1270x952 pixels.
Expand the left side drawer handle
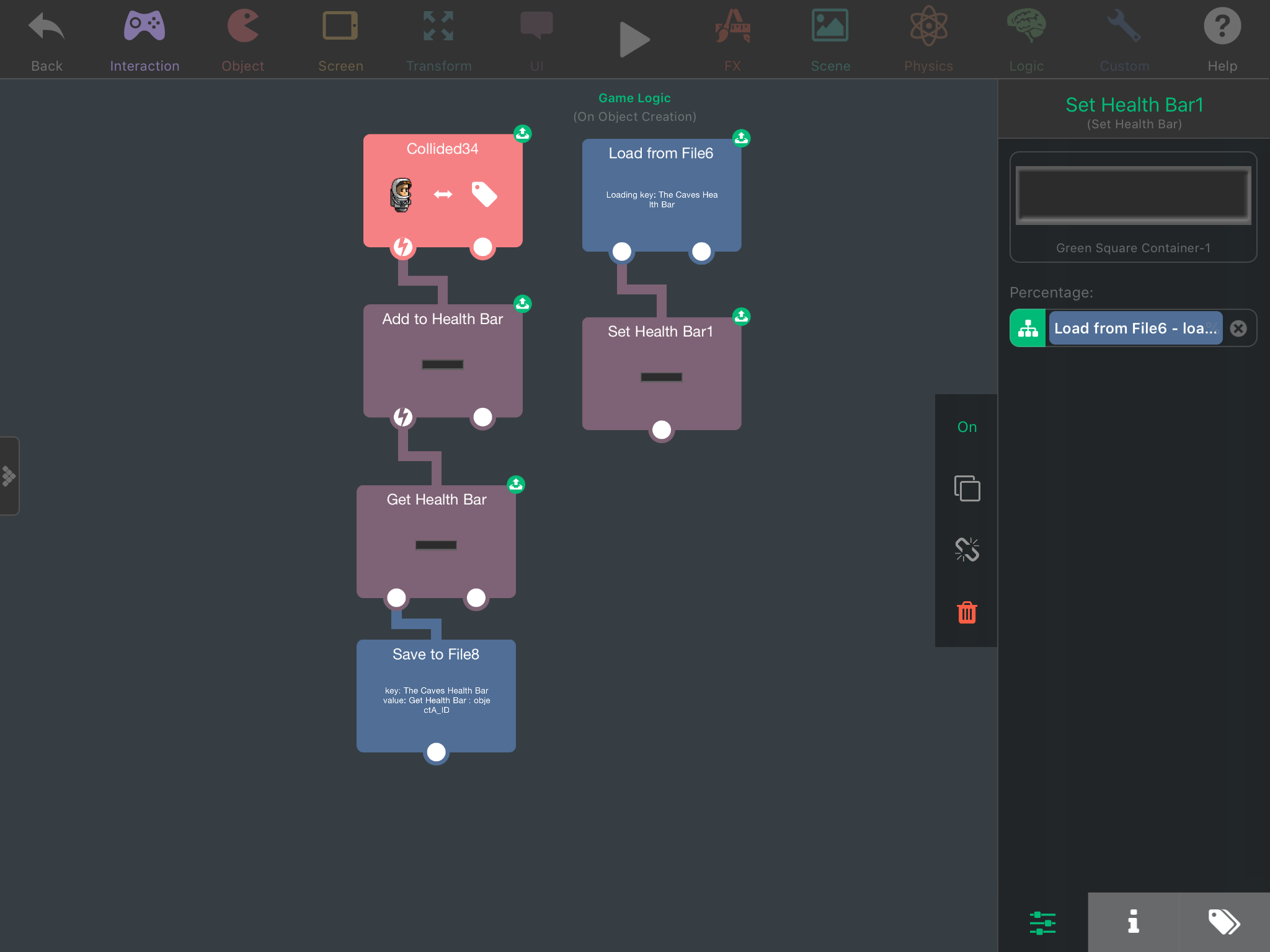[x=9, y=476]
